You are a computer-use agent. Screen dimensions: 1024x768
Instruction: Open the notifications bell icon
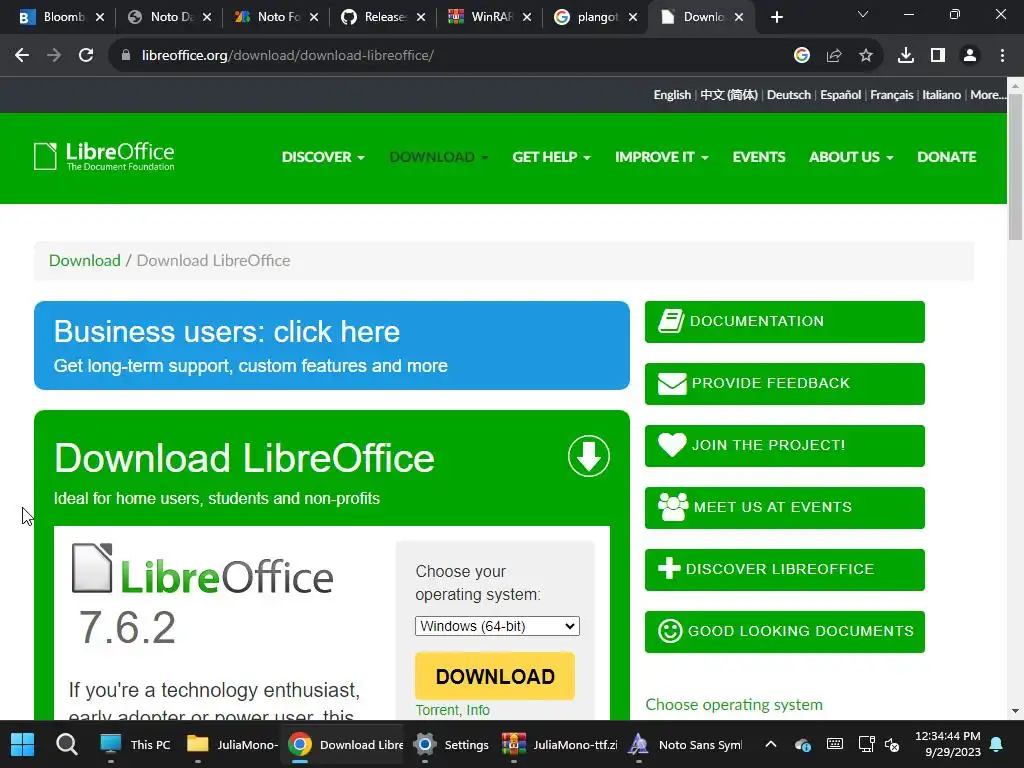click(x=997, y=744)
